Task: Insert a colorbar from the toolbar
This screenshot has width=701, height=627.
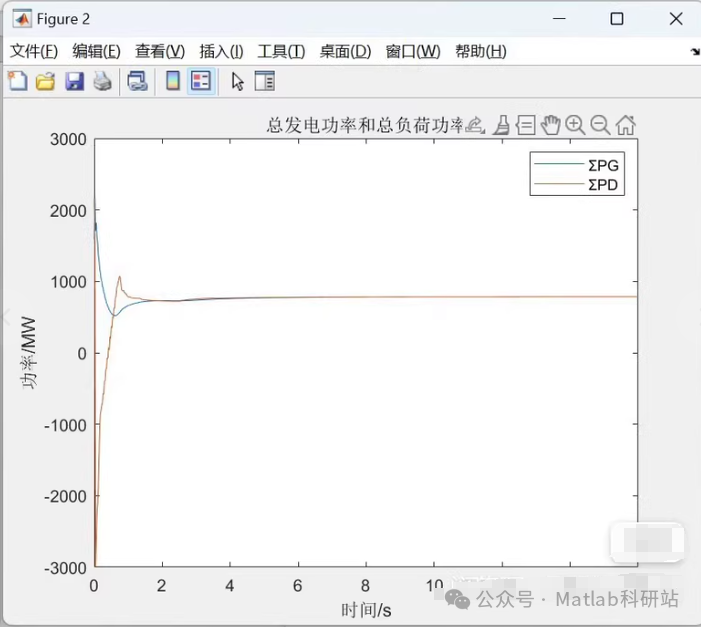Action: (x=173, y=81)
